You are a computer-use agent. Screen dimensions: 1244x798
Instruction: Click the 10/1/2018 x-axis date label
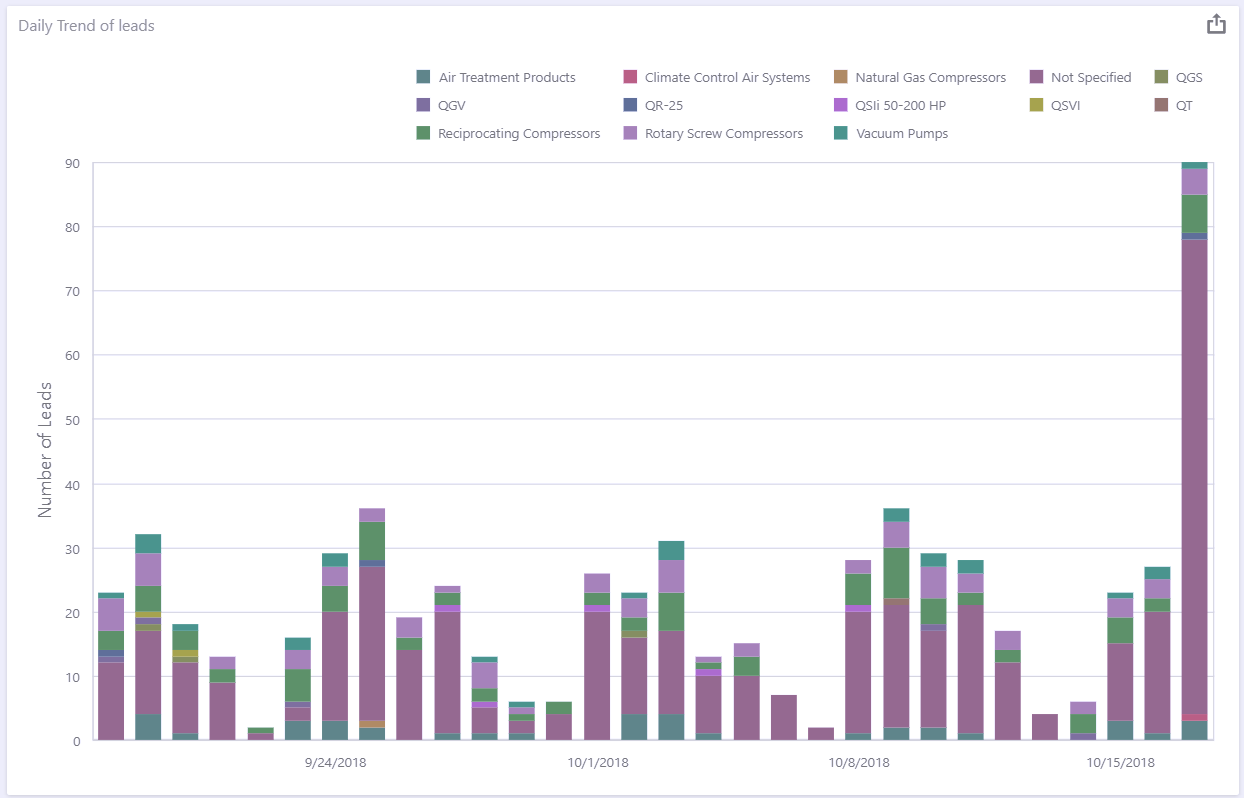pos(598,763)
